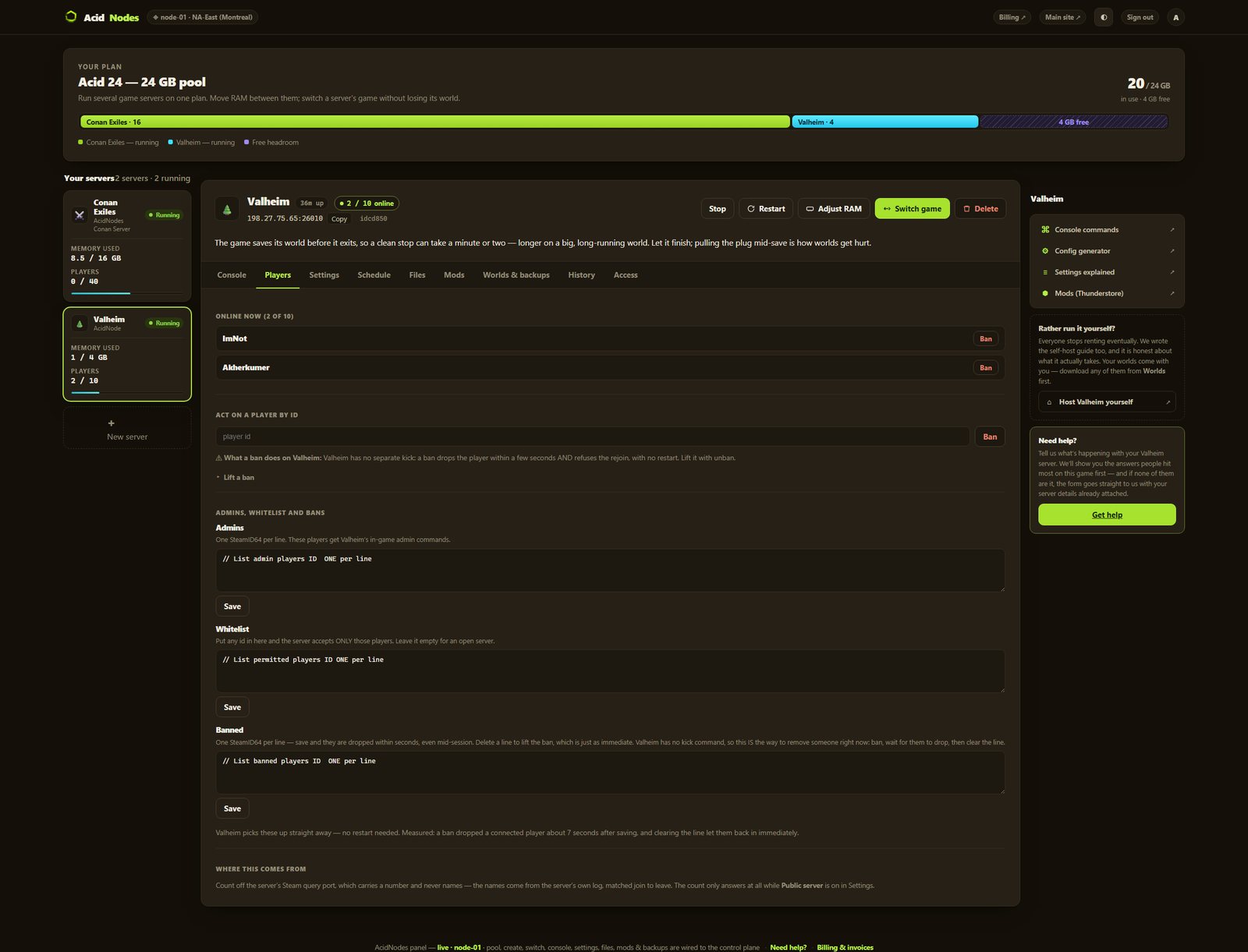The width and height of the screenshot is (1248, 952).
Task: Click the Settings explained list icon
Action: pyautogui.click(x=1045, y=272)
